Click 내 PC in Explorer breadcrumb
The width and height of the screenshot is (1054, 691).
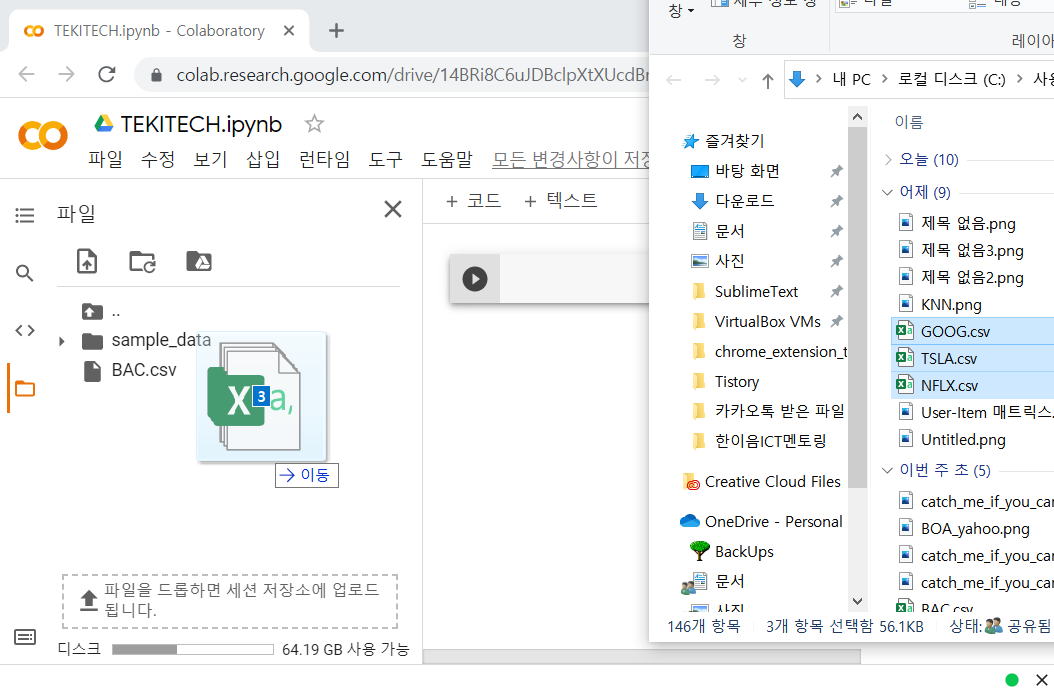tap(851, 79)
